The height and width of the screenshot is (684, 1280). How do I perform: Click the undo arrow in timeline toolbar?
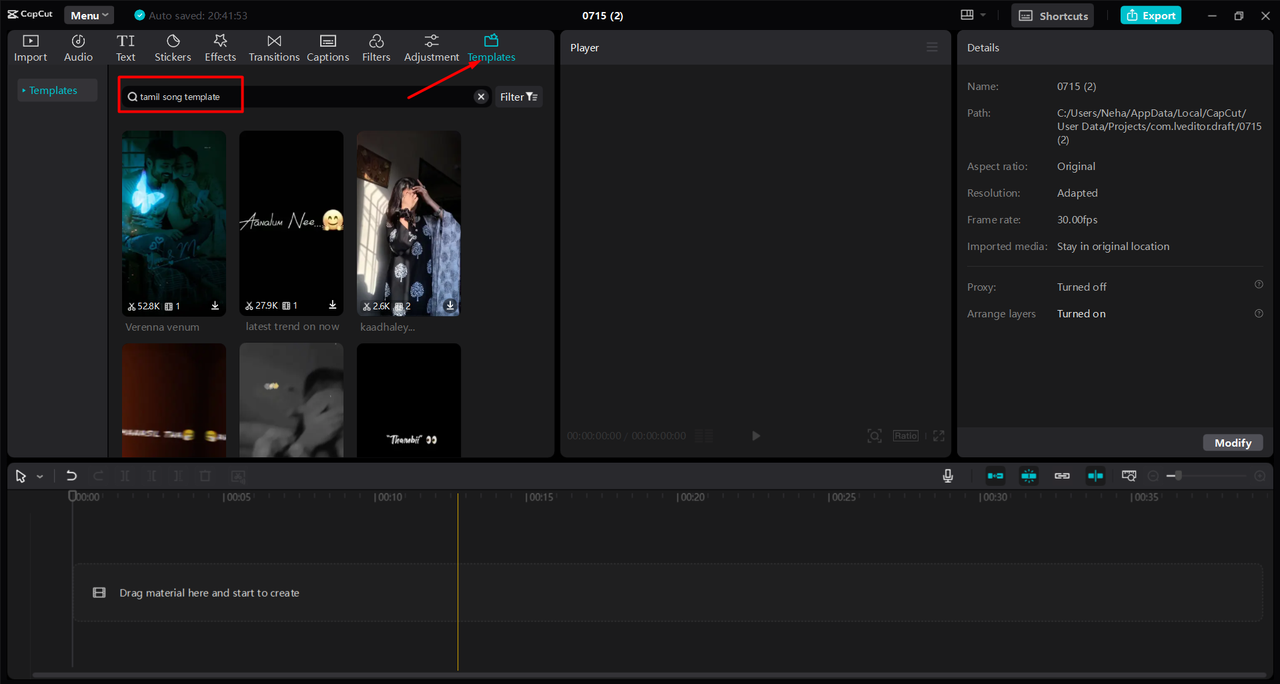(71, 476)
